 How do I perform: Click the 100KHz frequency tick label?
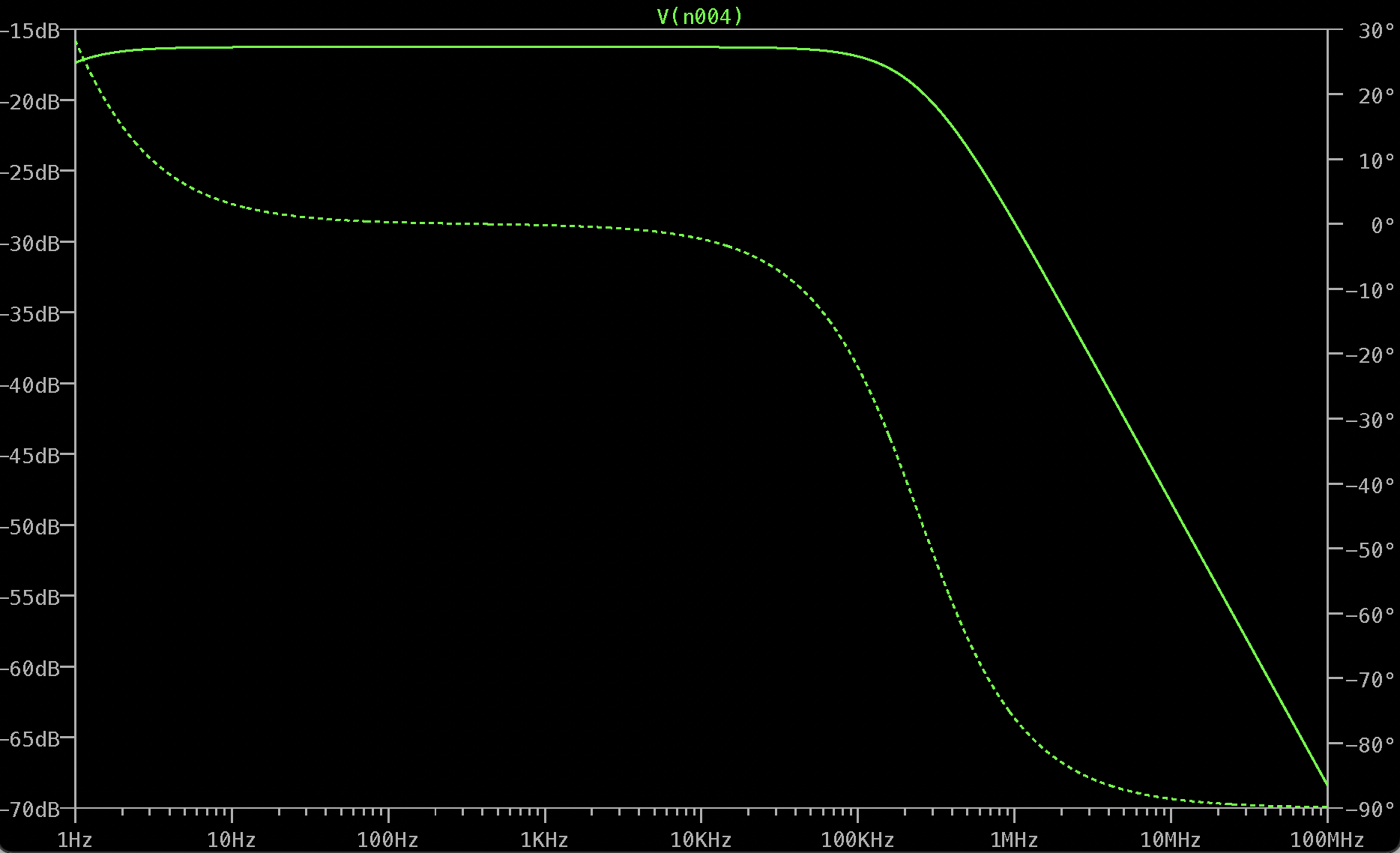click(x=857, y=840)
